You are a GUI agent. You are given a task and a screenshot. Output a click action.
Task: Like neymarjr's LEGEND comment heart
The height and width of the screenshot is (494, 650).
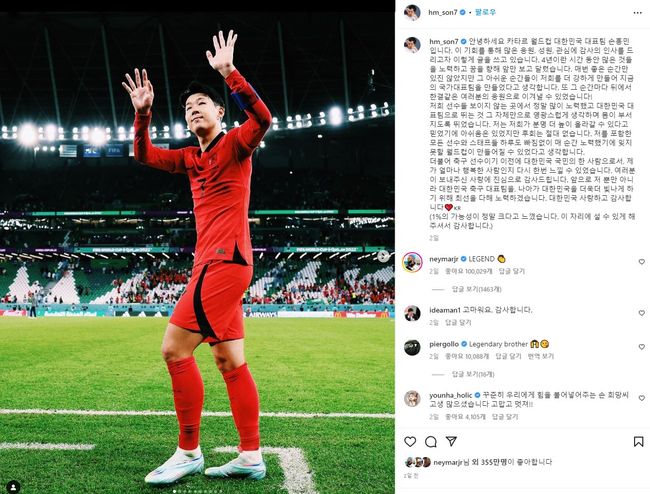pos(641,262)
